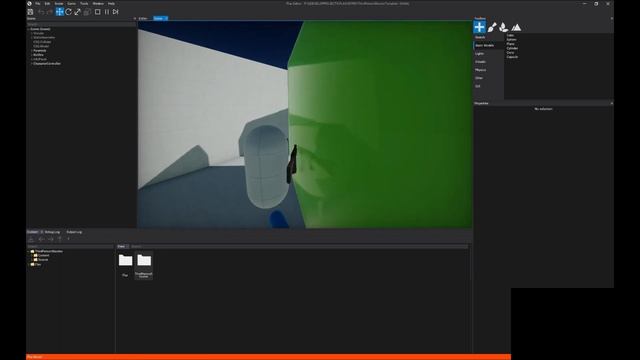Click the Redo arrow icon
This screenshot has height=360, width=640.
point(50,12)
